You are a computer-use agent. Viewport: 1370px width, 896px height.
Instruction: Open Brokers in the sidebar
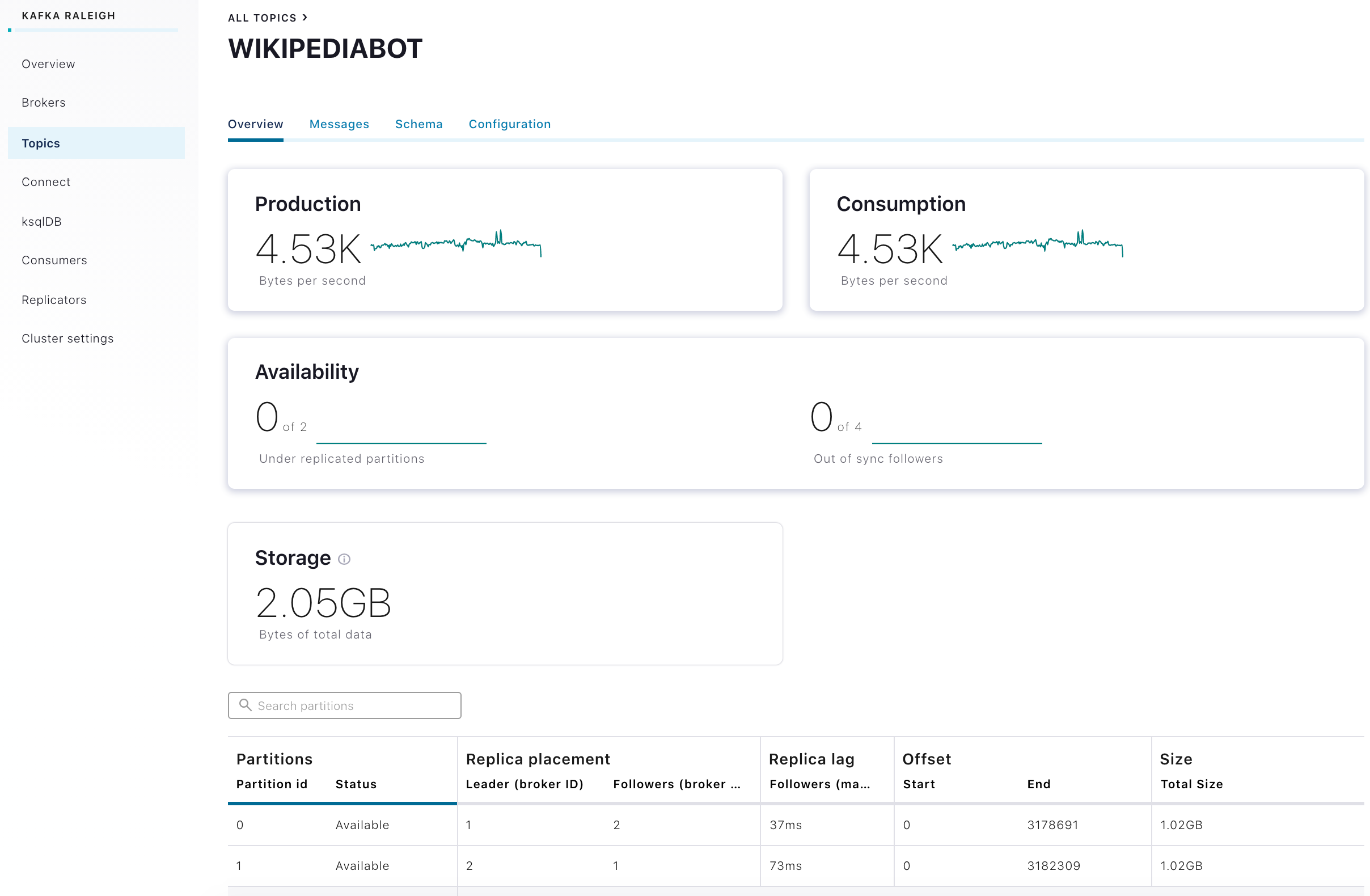pos(44,103)
